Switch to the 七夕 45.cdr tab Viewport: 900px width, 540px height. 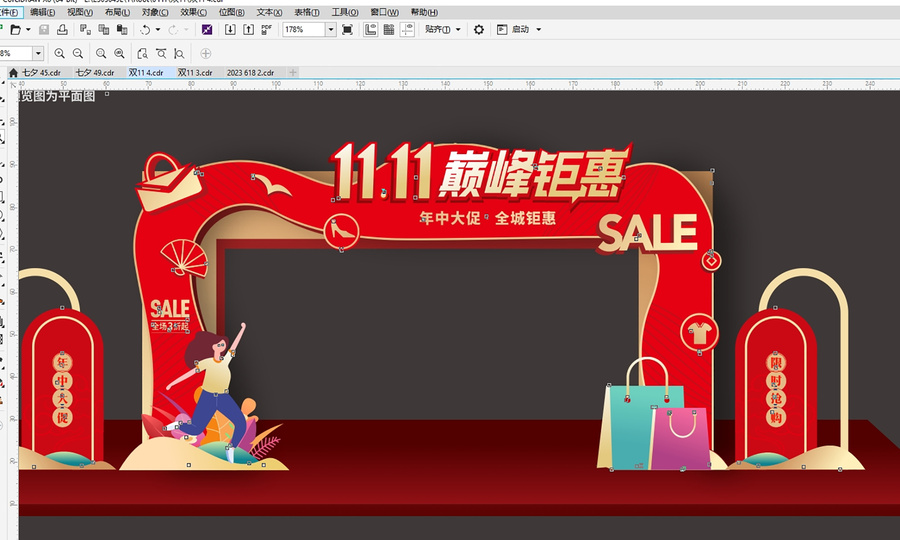point(41,72)
